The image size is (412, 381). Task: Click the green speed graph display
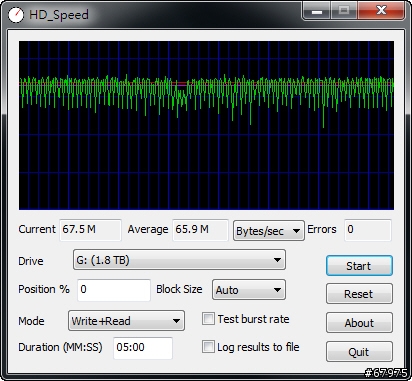coord(206,126)
